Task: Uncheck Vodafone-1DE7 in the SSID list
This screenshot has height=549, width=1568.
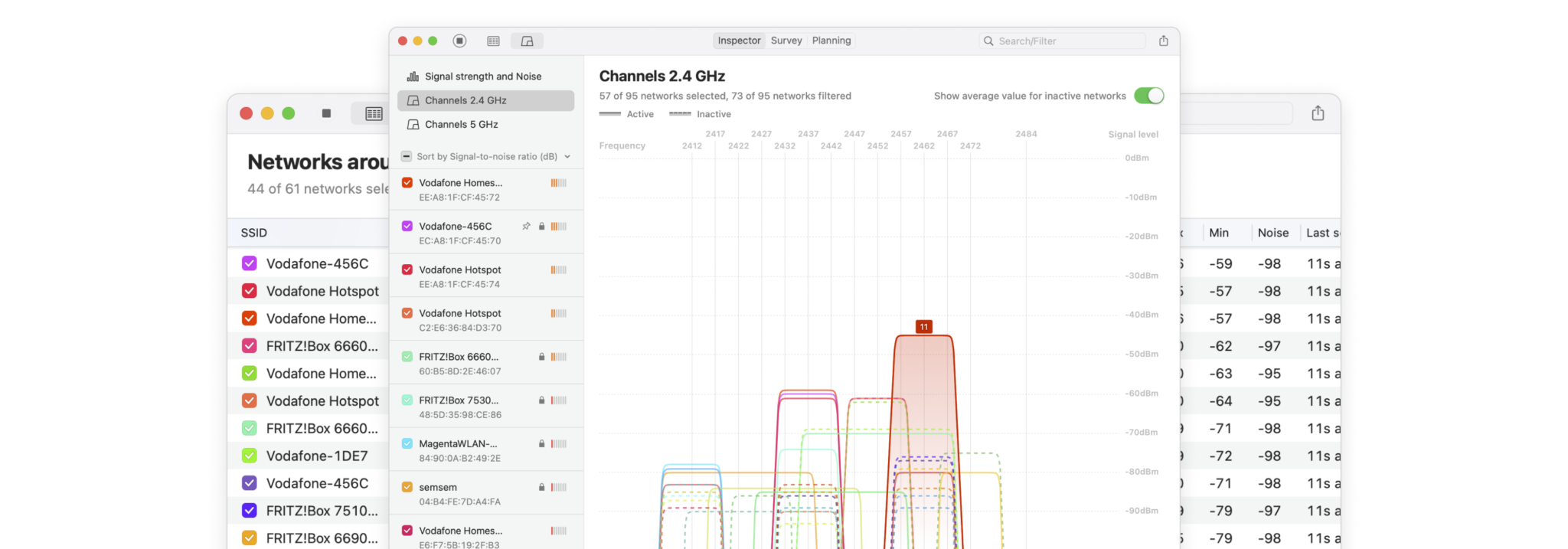Action: coord(250,456)
